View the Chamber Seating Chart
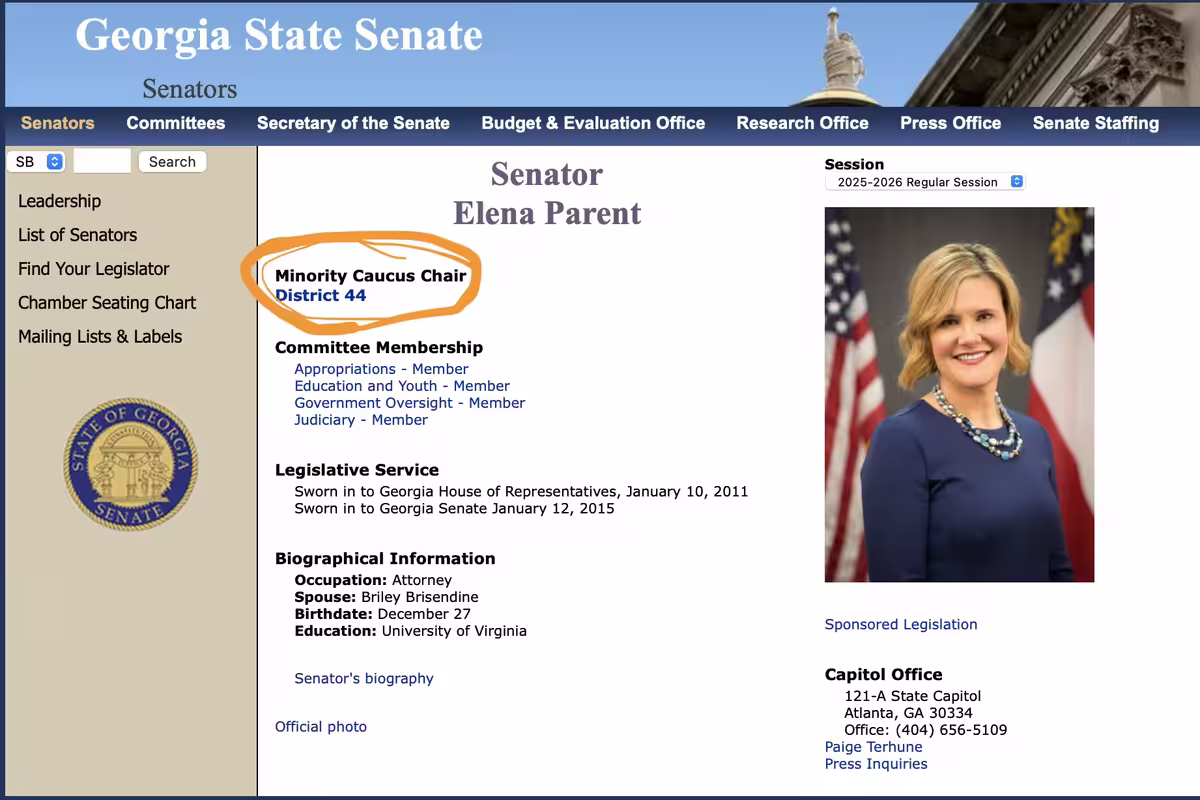The height and width of the screenshot is (800, 1200). [107, 303]
